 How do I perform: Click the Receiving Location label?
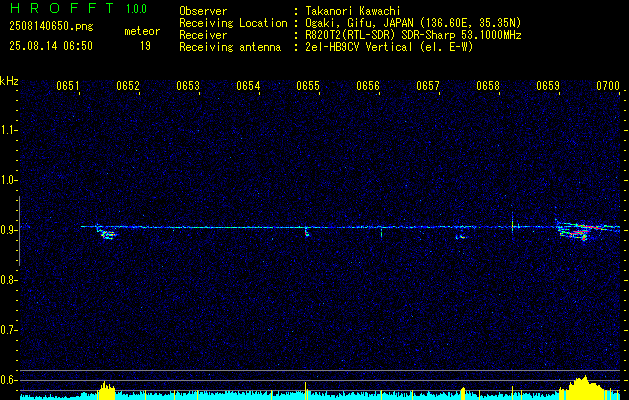coord(233,23)
